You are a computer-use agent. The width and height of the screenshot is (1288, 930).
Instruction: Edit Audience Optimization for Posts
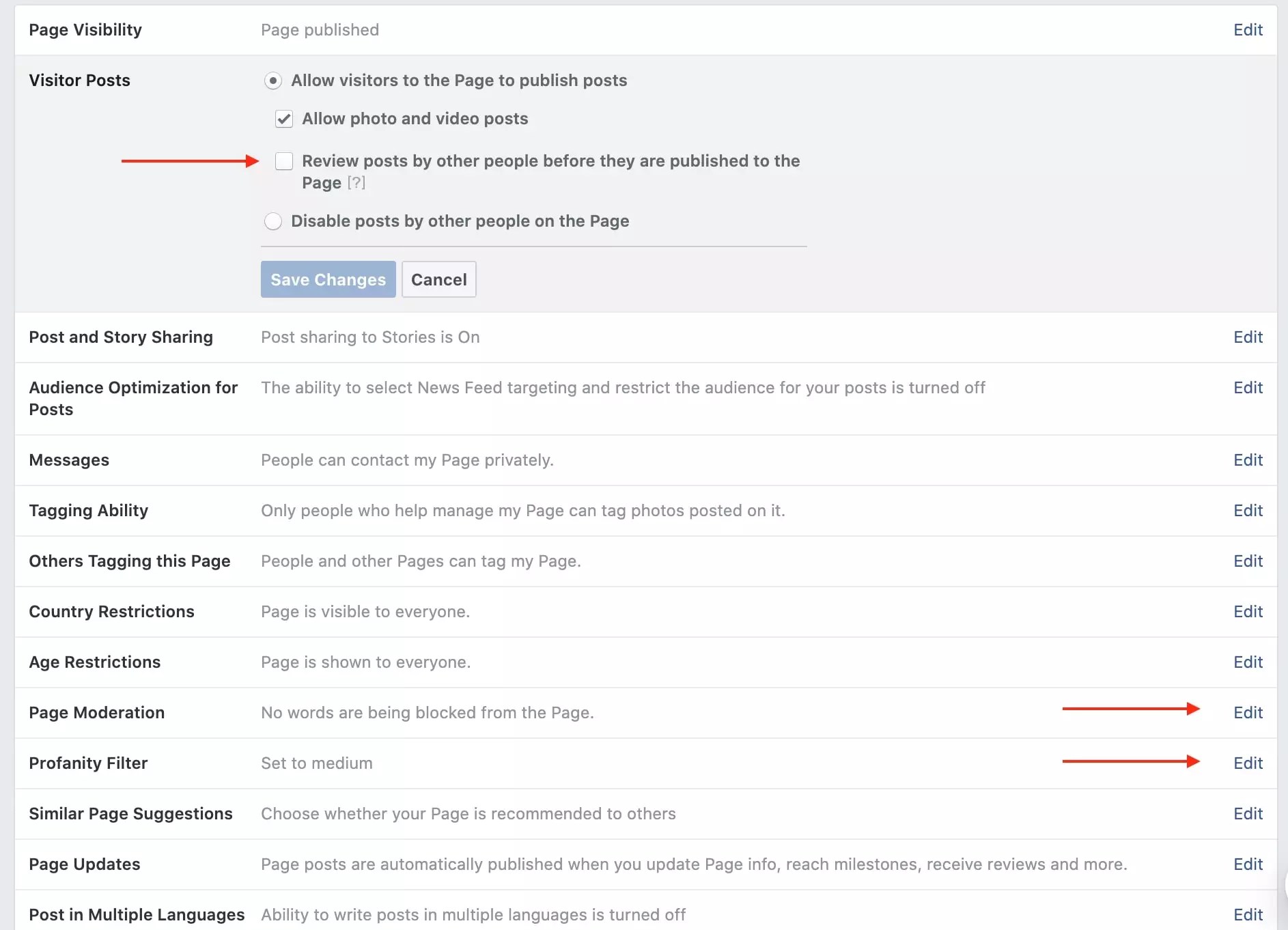point(1248,388)
